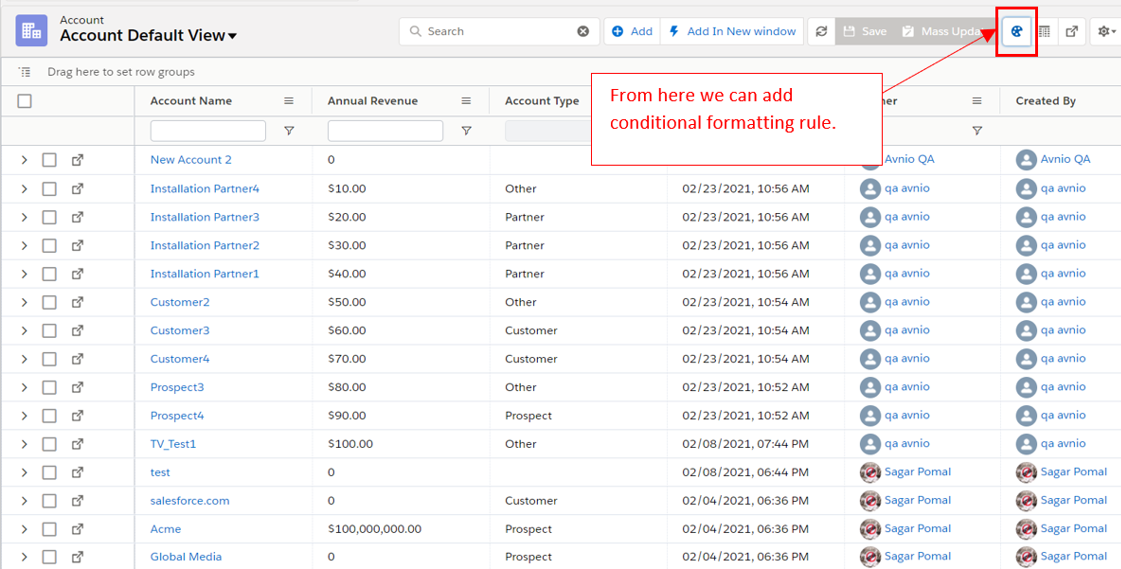Image resolution: width=1121 pixels, height=569 pixels.
Task: Click the Add button
Action: (631, 32)
